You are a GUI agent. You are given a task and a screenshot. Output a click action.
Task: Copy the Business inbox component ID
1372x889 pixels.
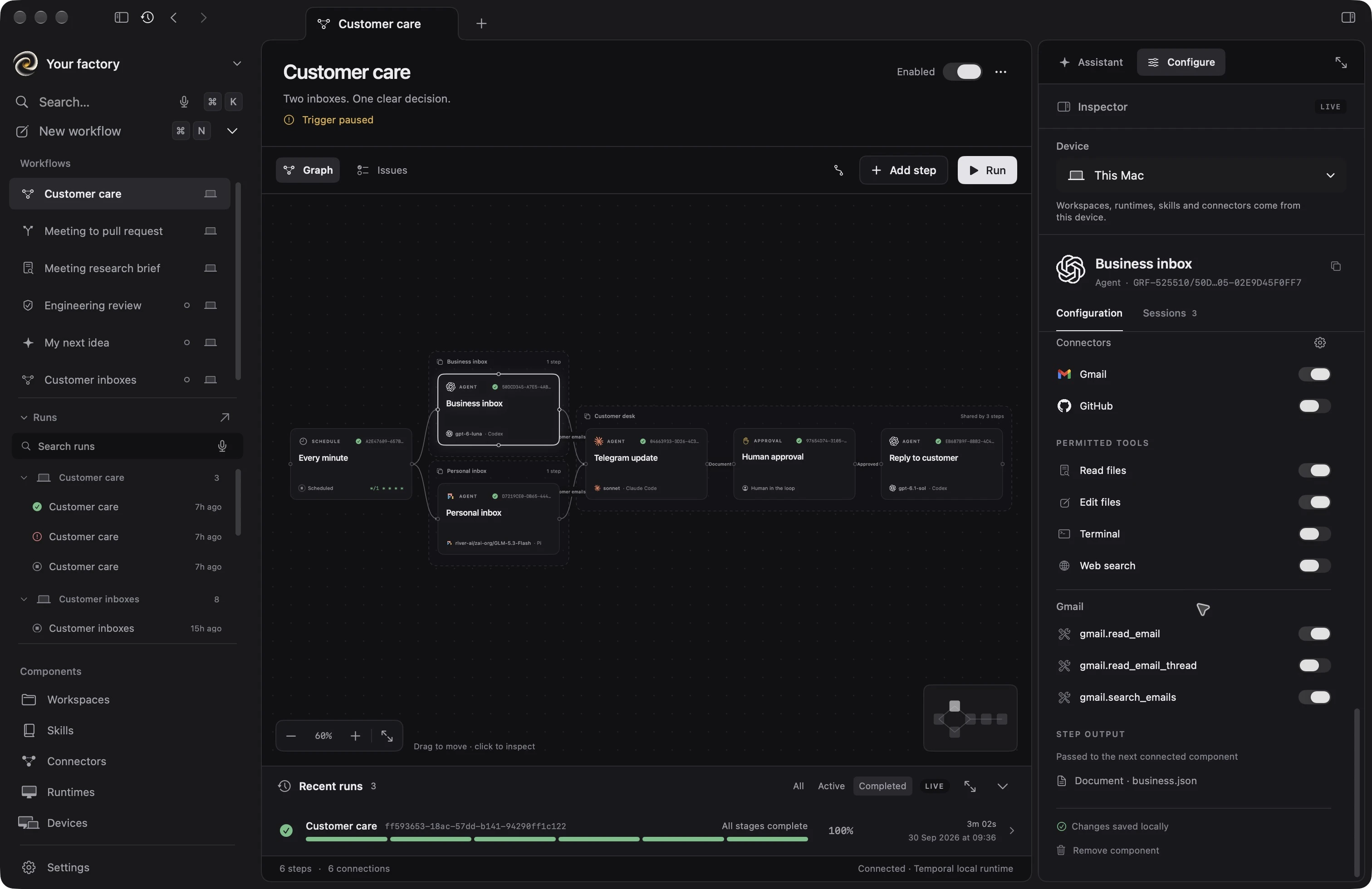[1336, 266]
